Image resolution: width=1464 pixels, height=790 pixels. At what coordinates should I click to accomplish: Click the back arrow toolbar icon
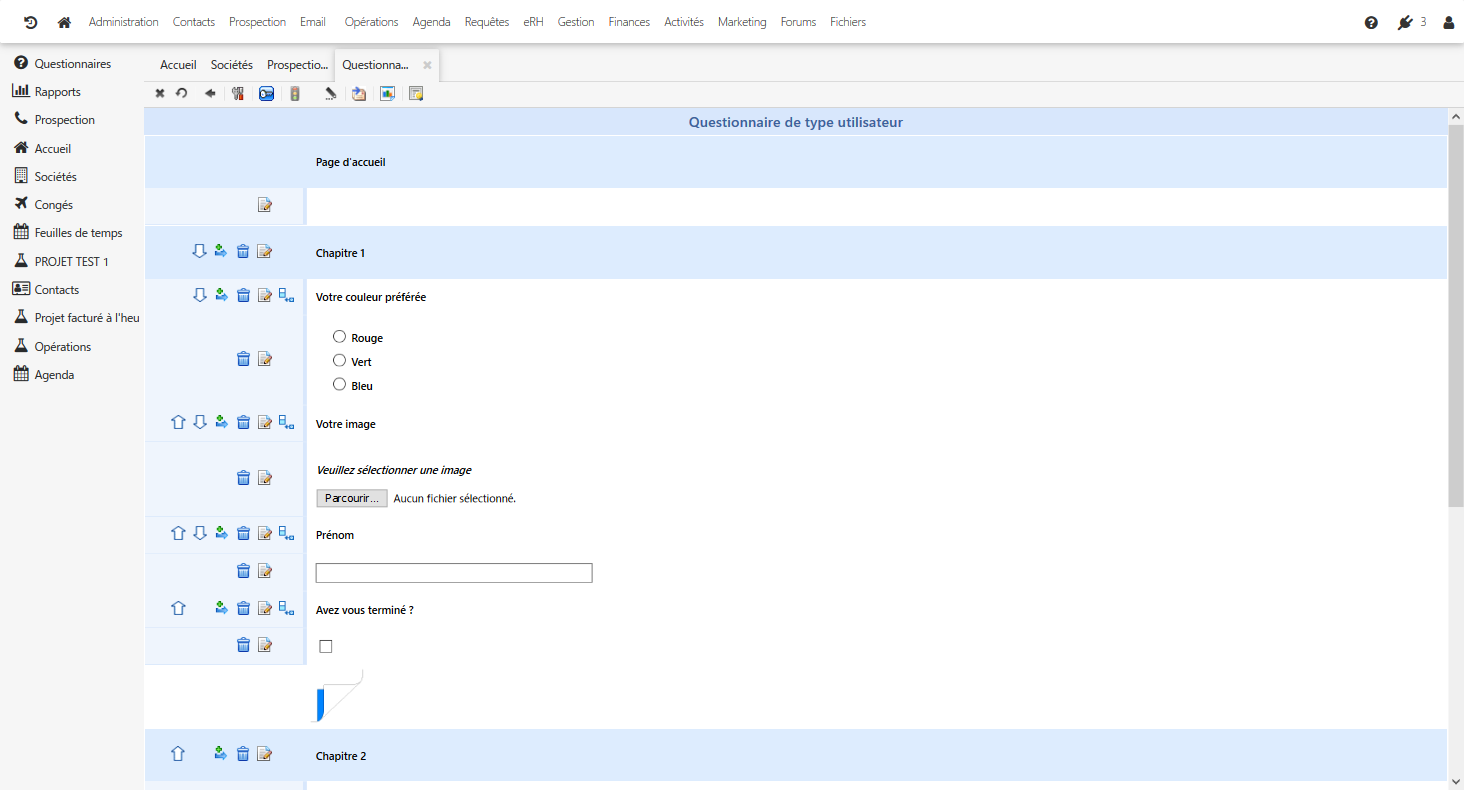[x=210, y=93]
